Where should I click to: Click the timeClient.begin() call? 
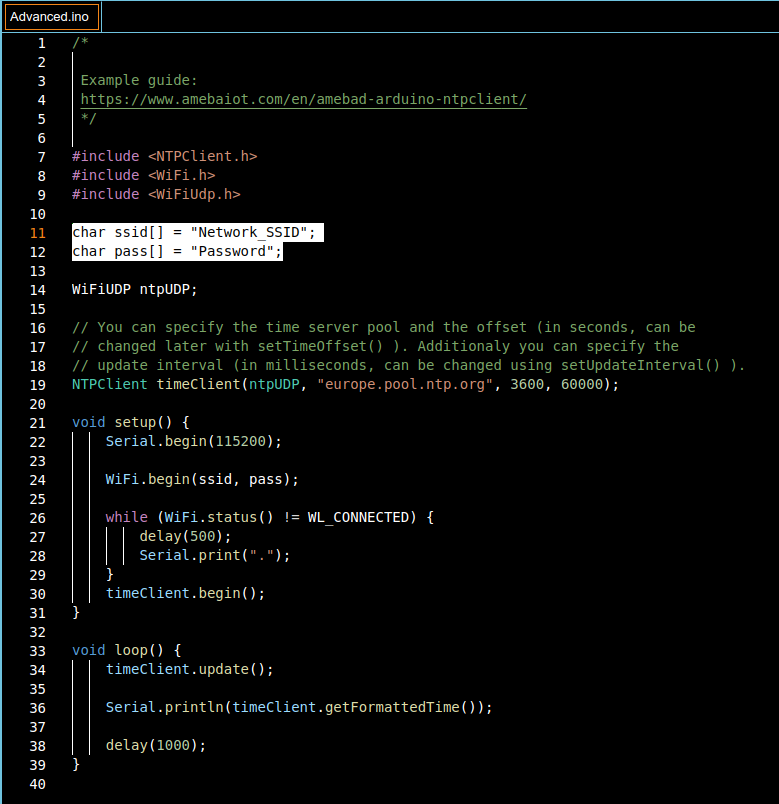185,594
